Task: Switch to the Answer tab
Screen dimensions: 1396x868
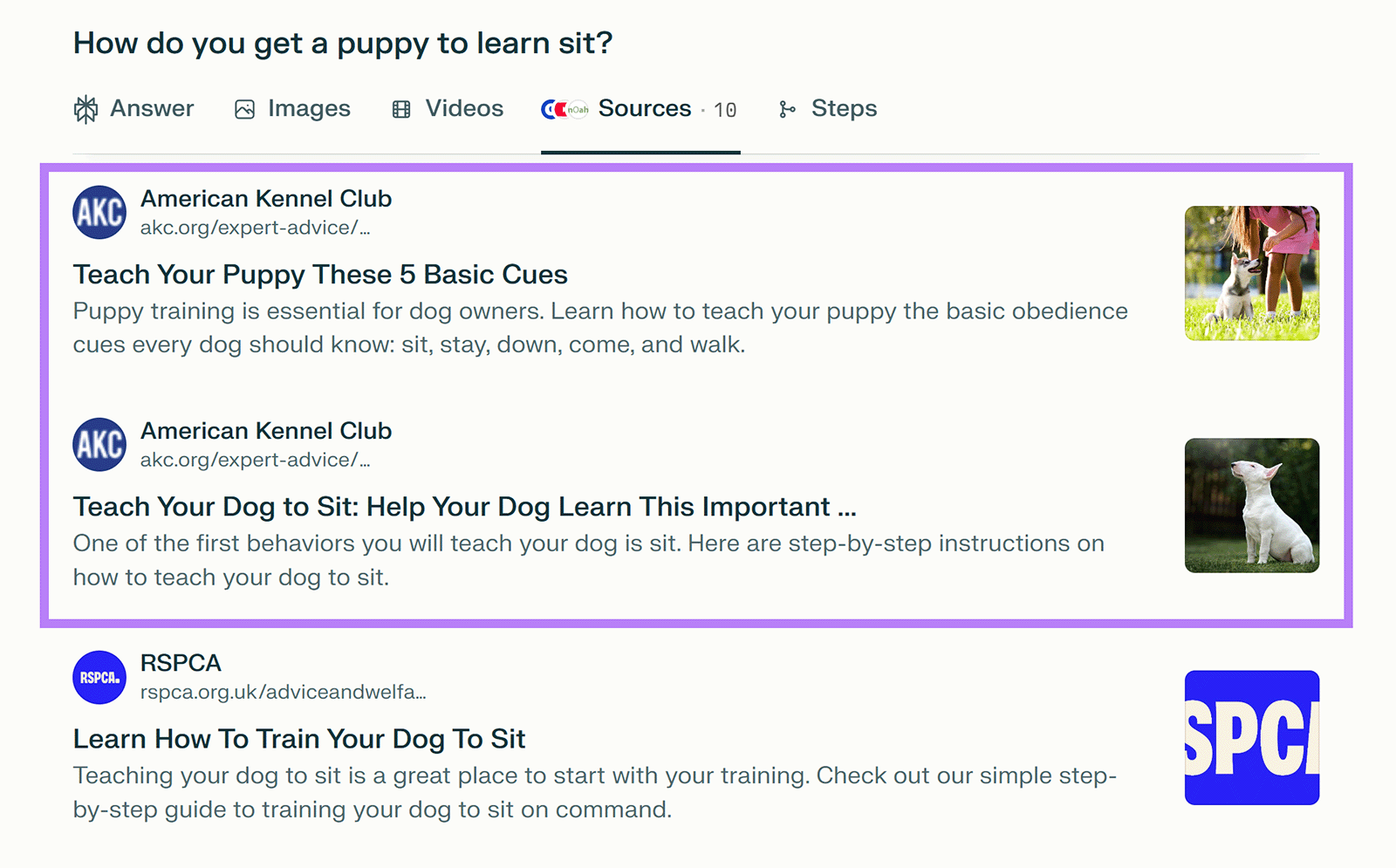Action: tap(151, 109)
